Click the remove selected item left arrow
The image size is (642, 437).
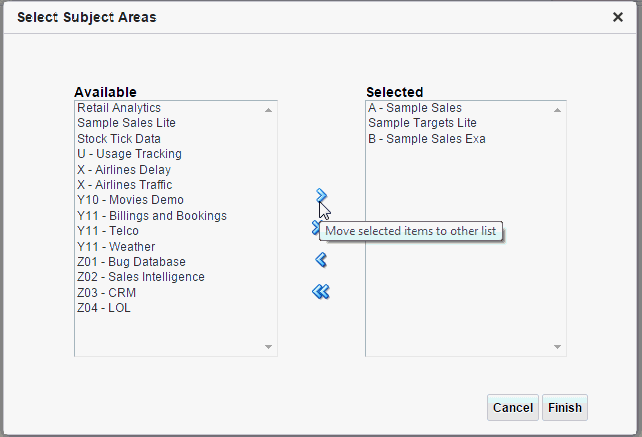coord(321,260)
